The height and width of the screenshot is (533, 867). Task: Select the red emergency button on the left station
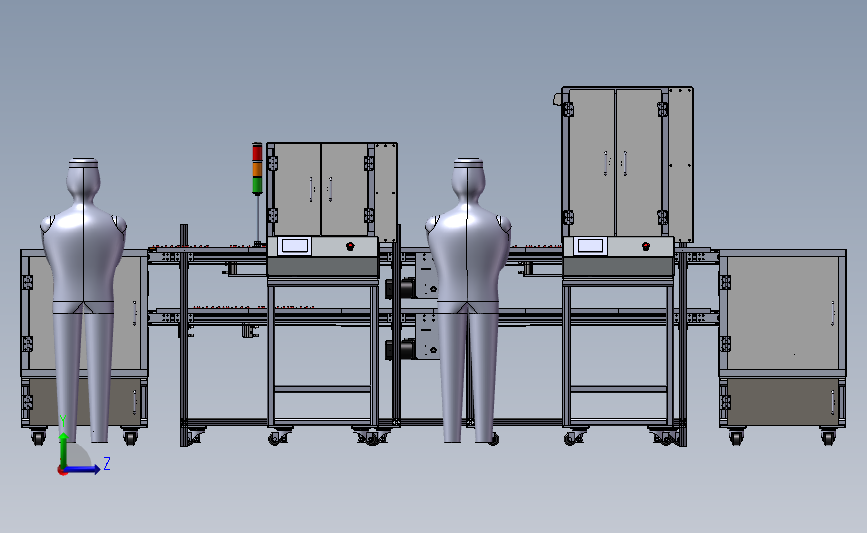pyautogui.click(x=350, y=246)
